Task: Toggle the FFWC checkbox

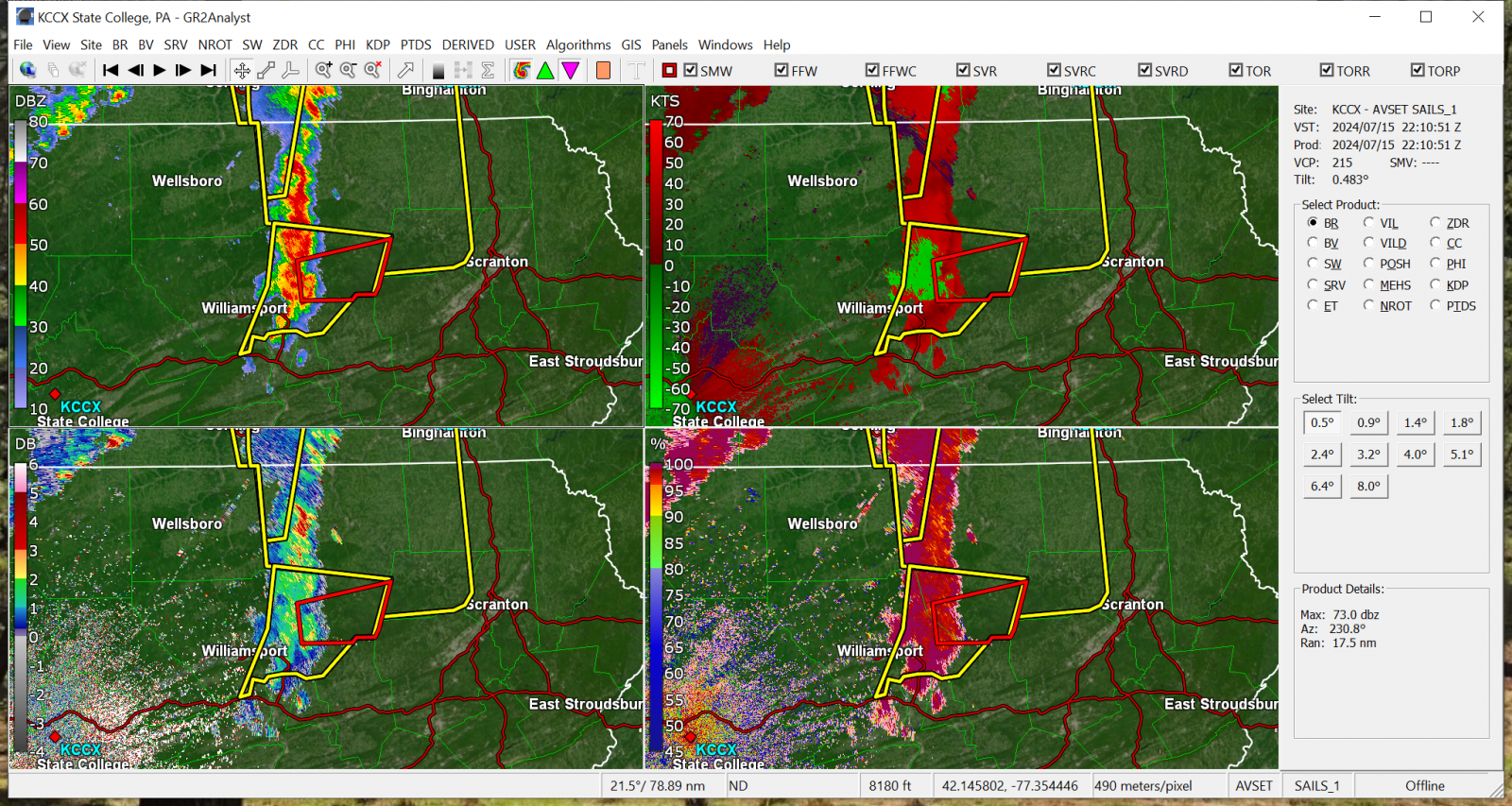Action: pos(872,70)
